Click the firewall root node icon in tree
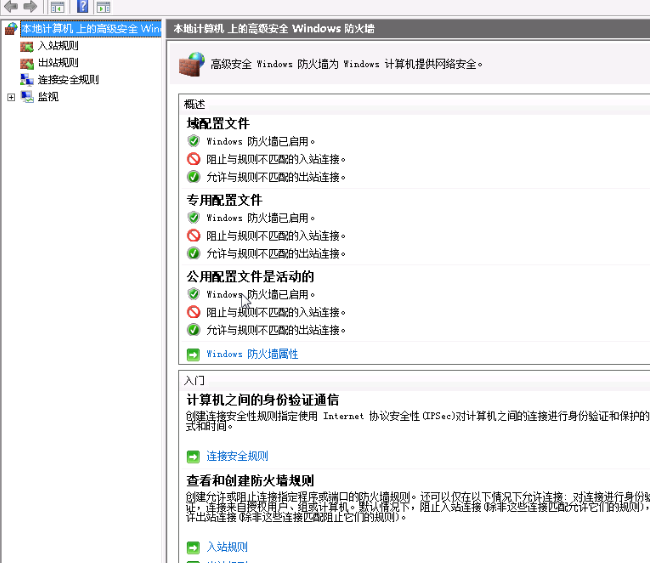650x563 pixels. tap(11, 29)
